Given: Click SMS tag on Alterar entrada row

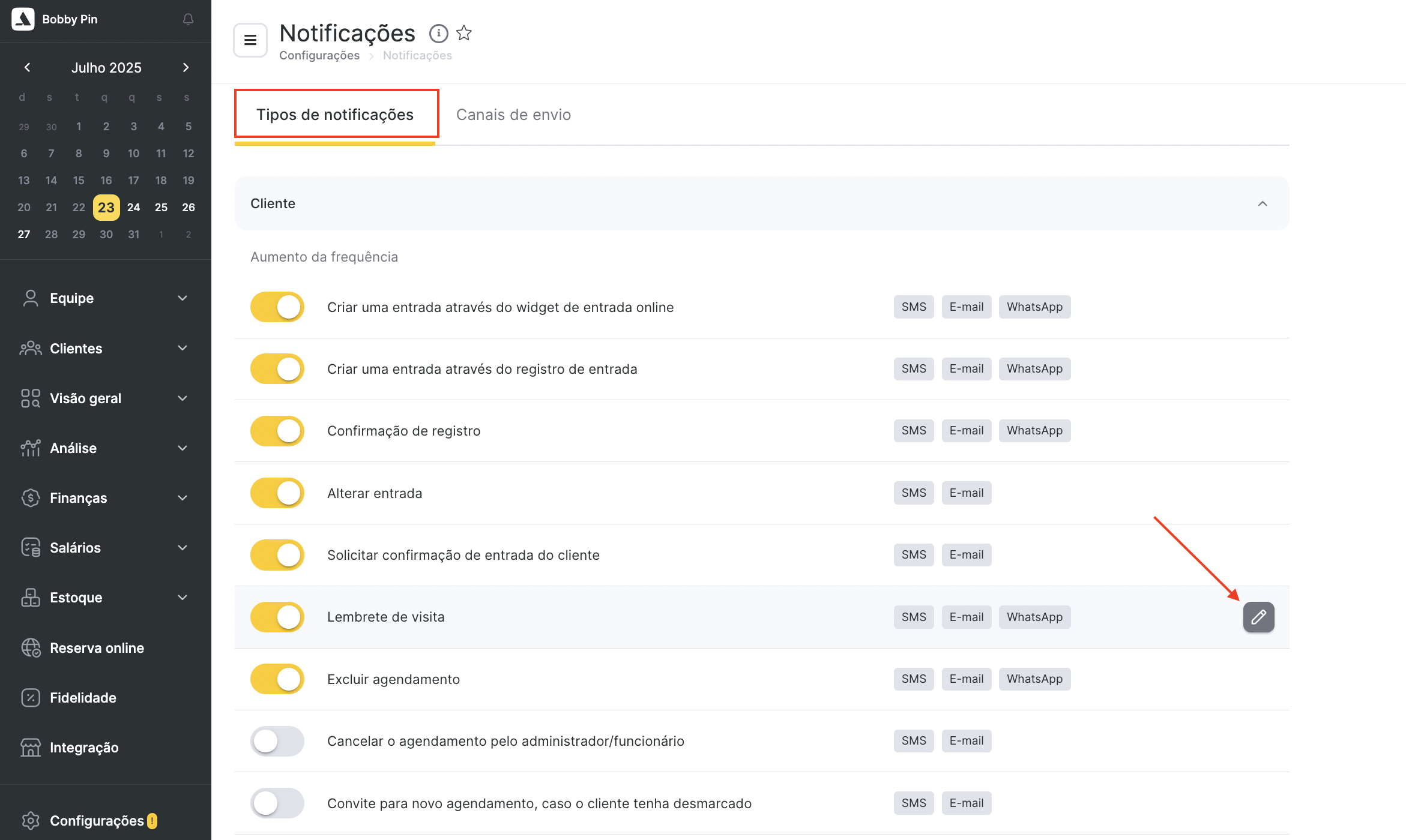Looking at the screenshot, I should coord(914,493).
